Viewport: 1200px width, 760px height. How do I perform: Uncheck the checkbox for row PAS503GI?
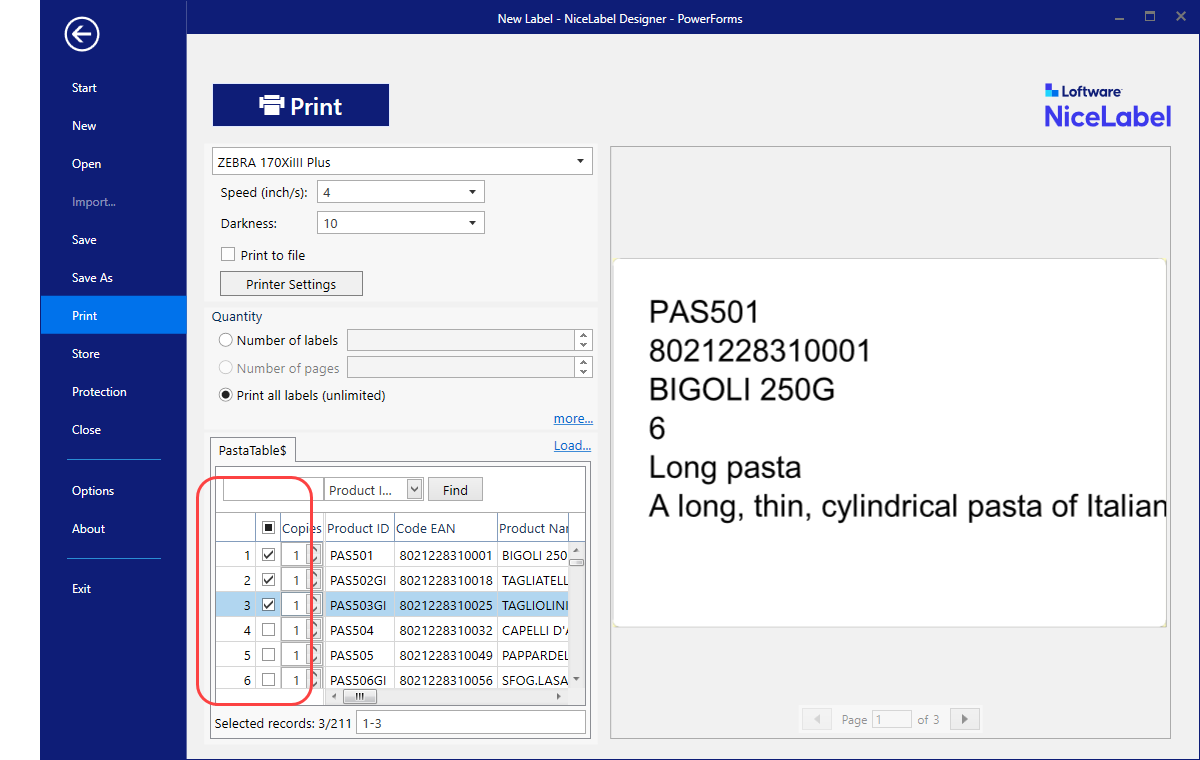(x=268, y=604)
